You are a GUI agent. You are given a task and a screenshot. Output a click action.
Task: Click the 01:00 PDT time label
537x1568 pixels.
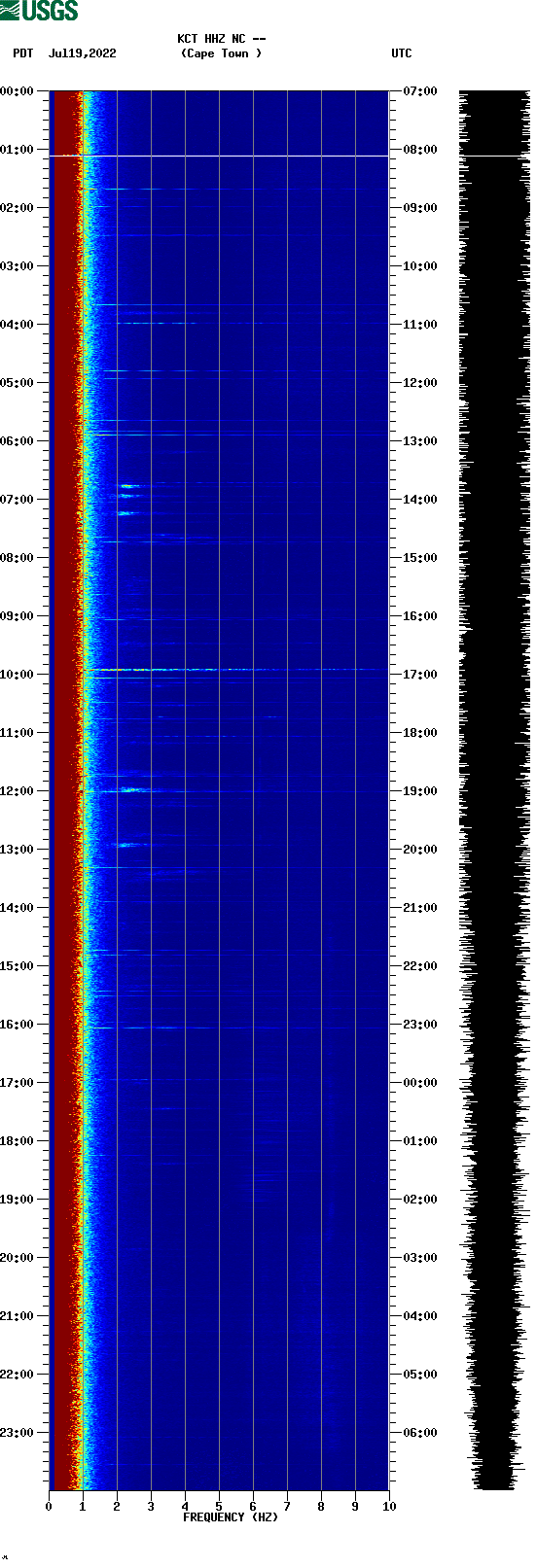pyautogui.click(x=18, y=150)
